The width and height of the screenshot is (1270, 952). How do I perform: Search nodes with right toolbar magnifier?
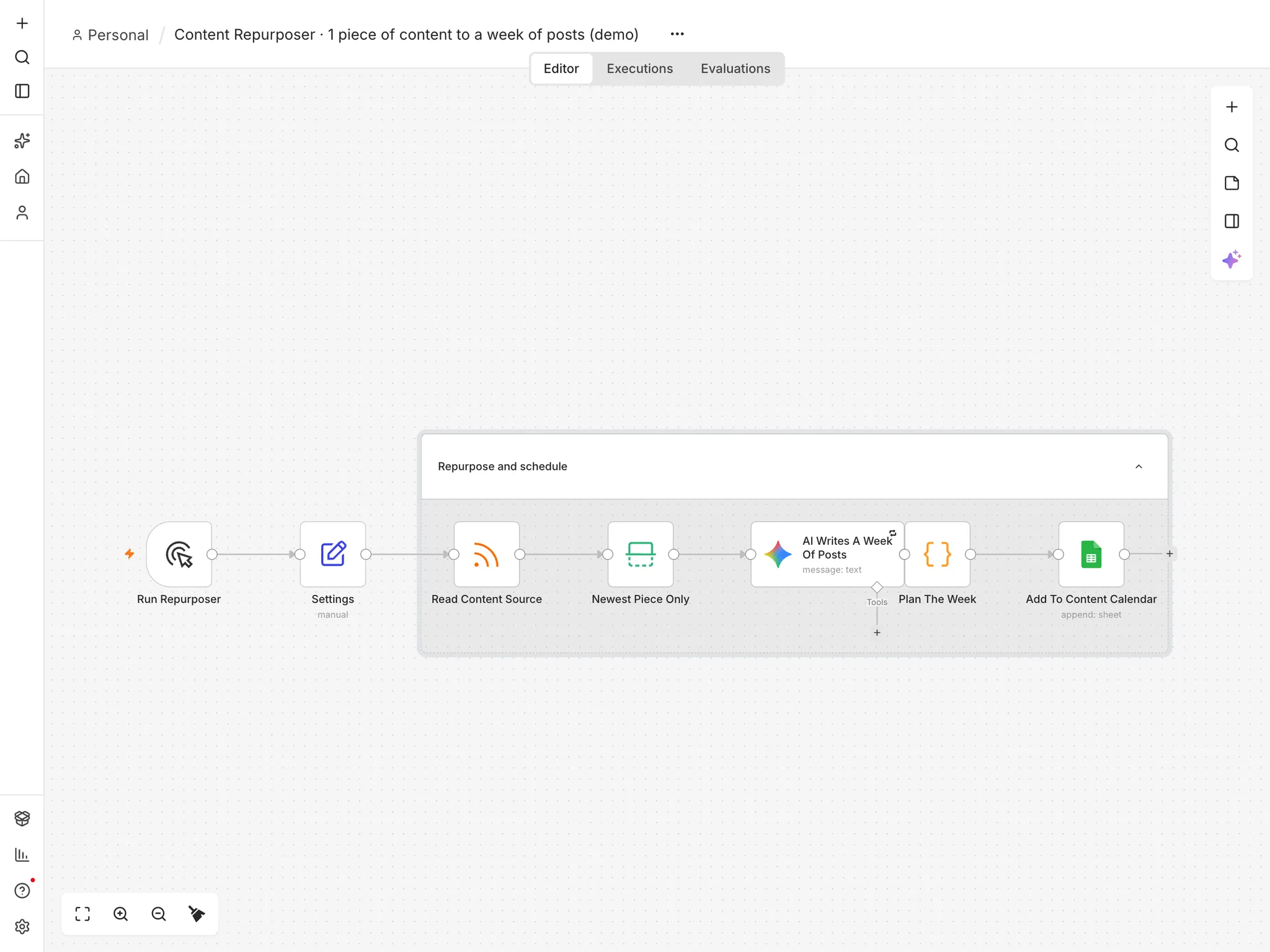[x=1232, y=145]
